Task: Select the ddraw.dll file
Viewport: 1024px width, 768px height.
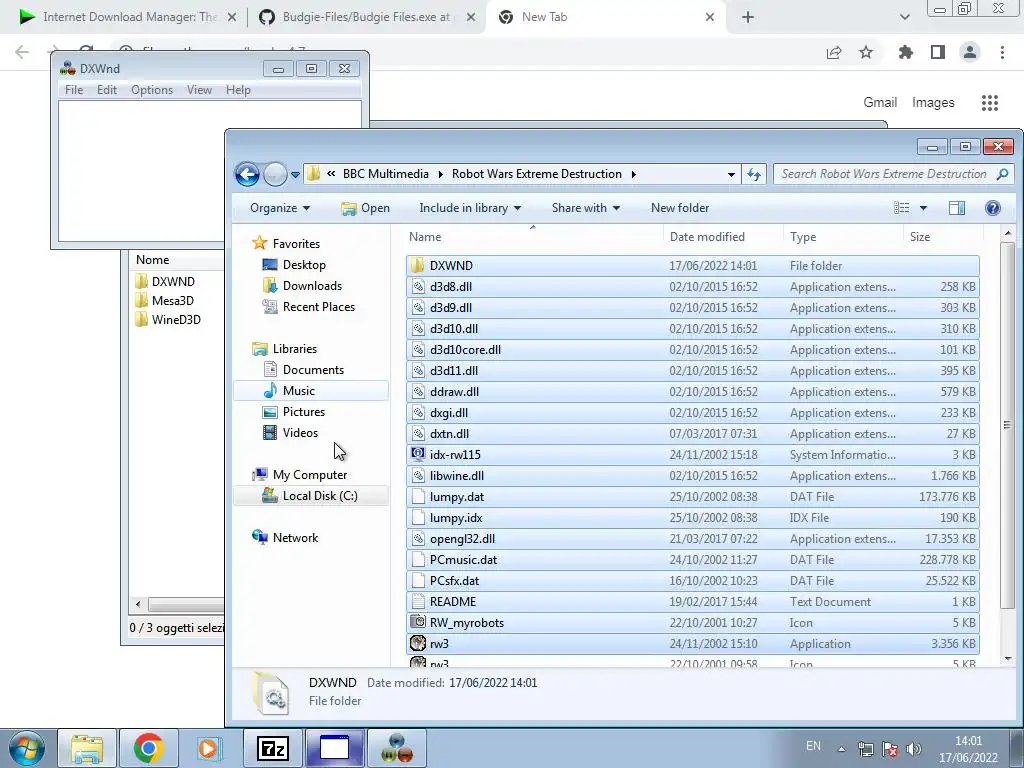Action: [x=692, y=392]
